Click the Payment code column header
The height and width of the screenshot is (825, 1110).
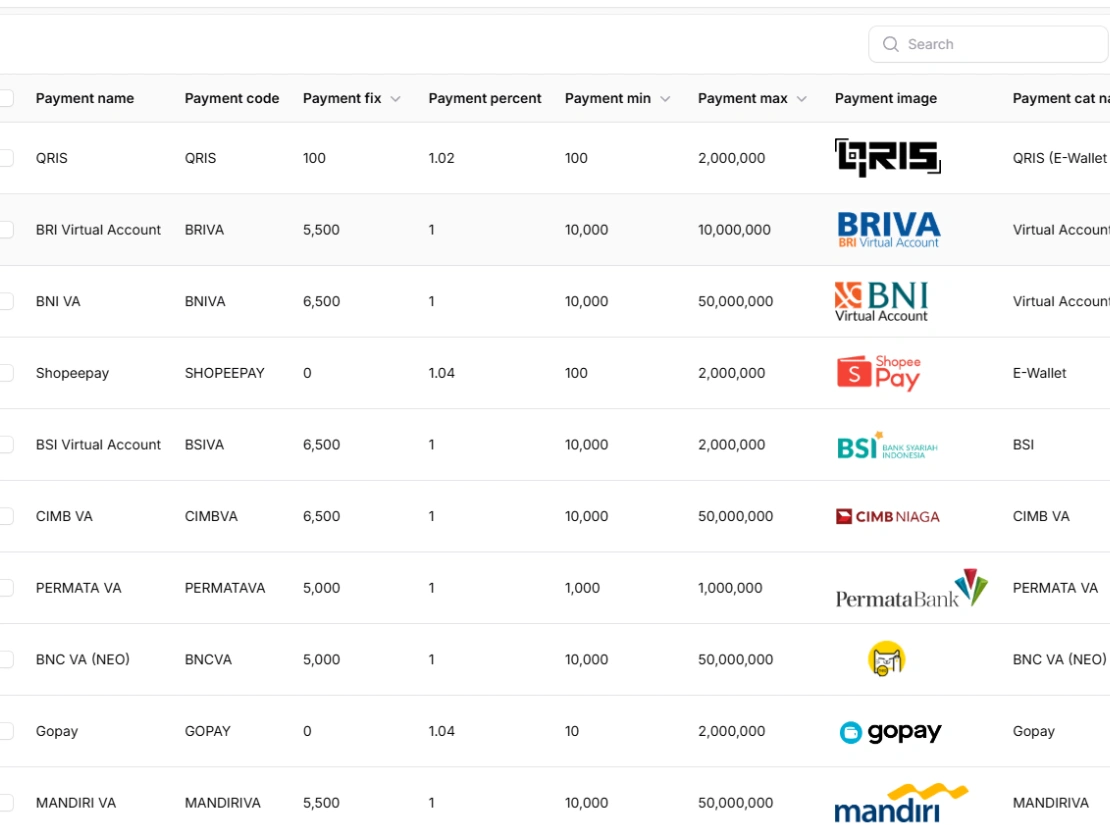click(x=232, y=98)
